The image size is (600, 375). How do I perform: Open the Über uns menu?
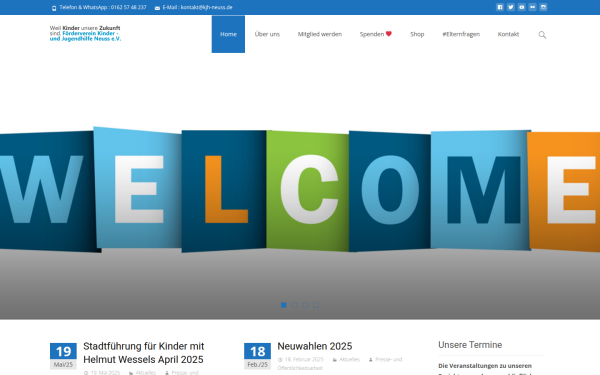click(267, 34)
